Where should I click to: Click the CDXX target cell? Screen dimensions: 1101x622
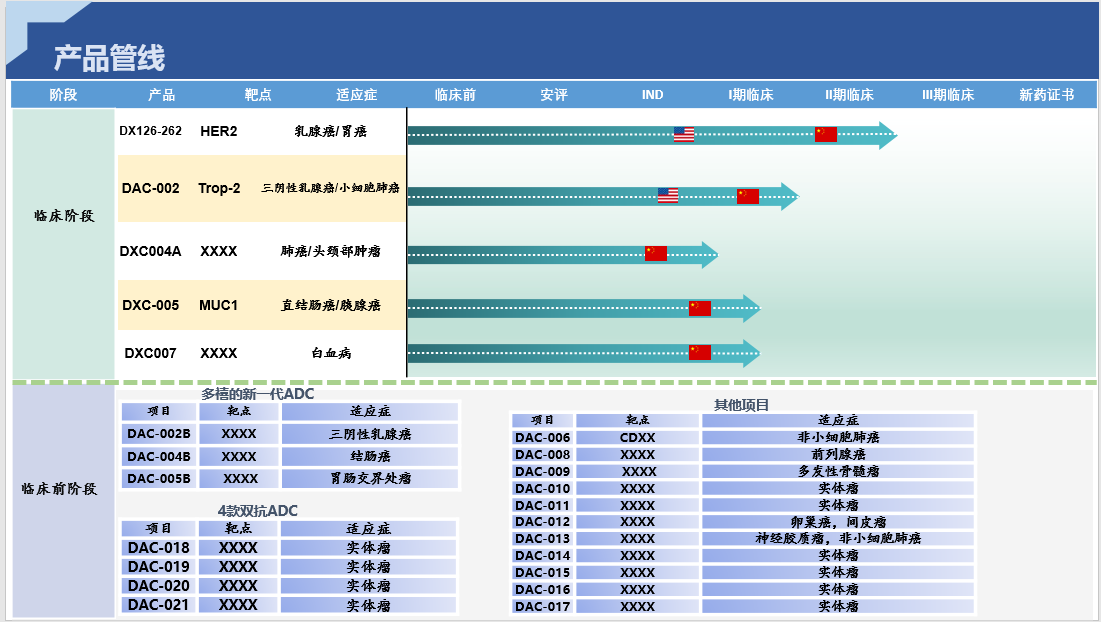coord(637,438)
